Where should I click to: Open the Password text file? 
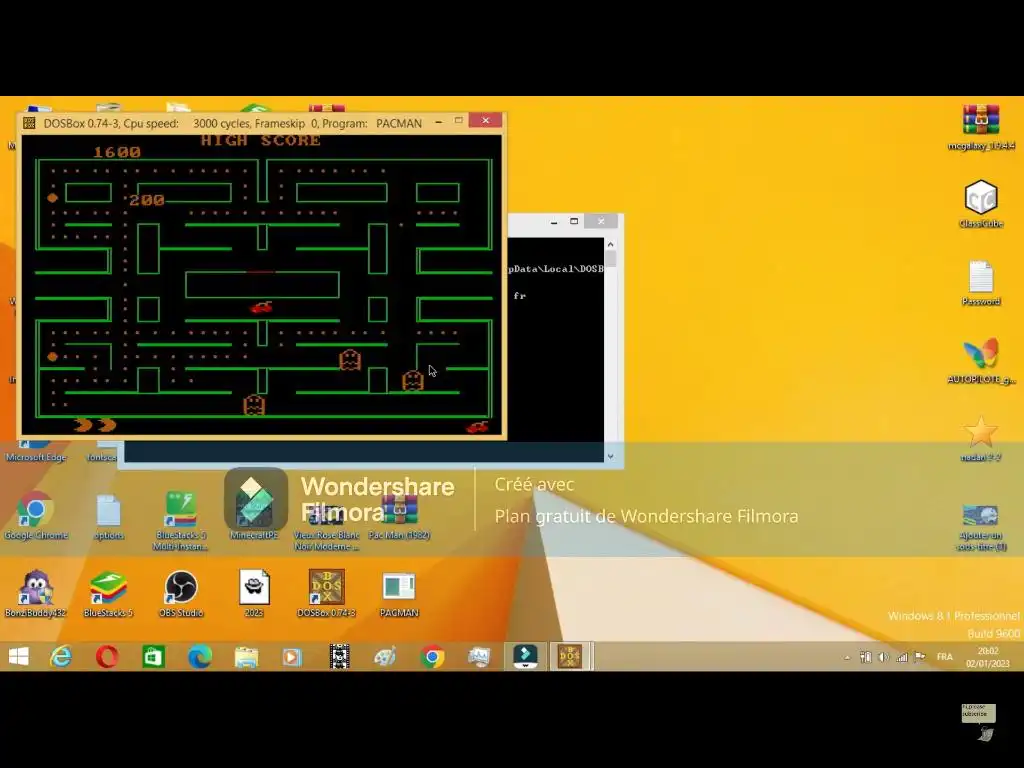click(x=981, y=283)
